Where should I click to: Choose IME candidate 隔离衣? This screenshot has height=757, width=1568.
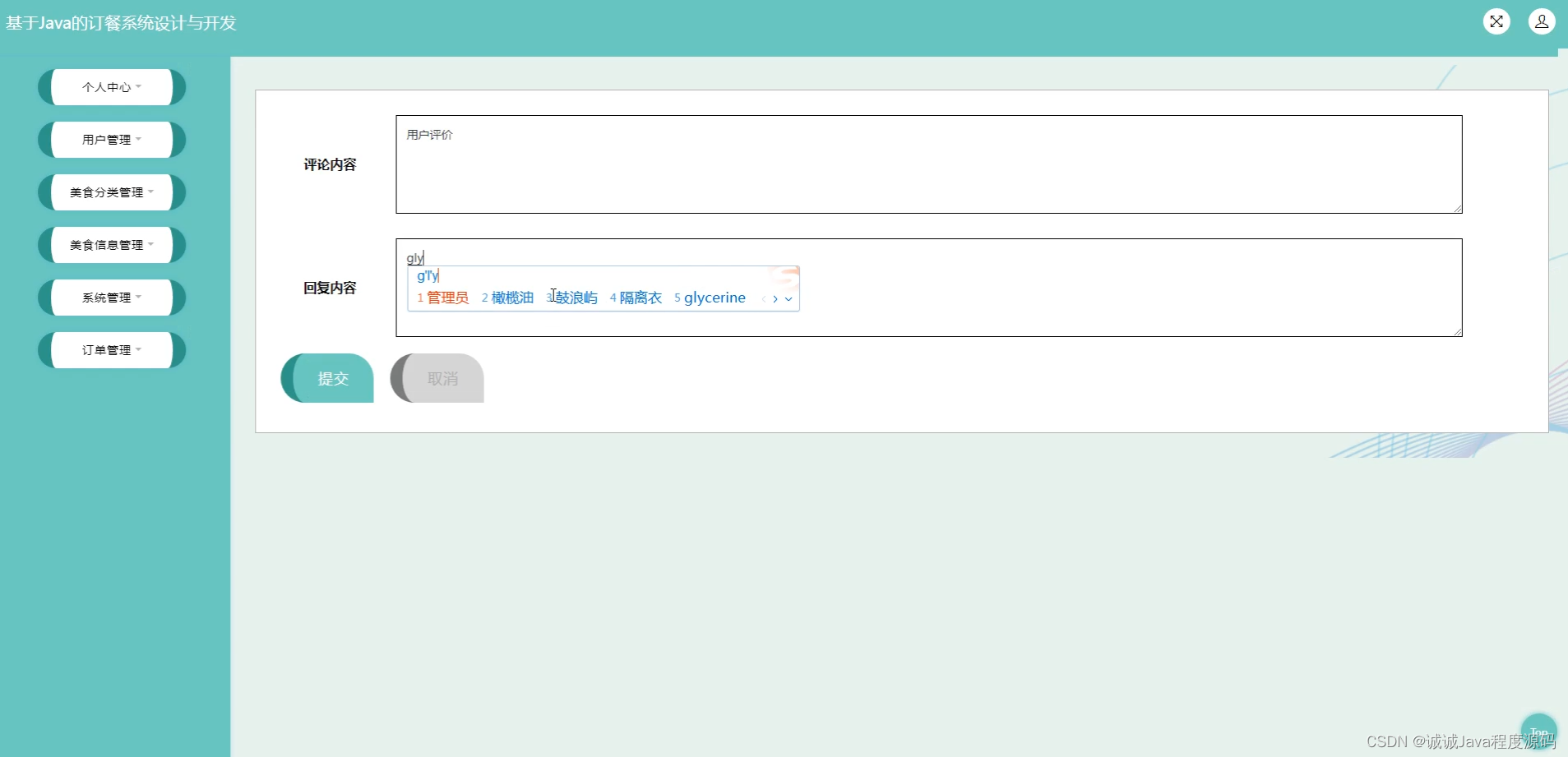[636, 298]
